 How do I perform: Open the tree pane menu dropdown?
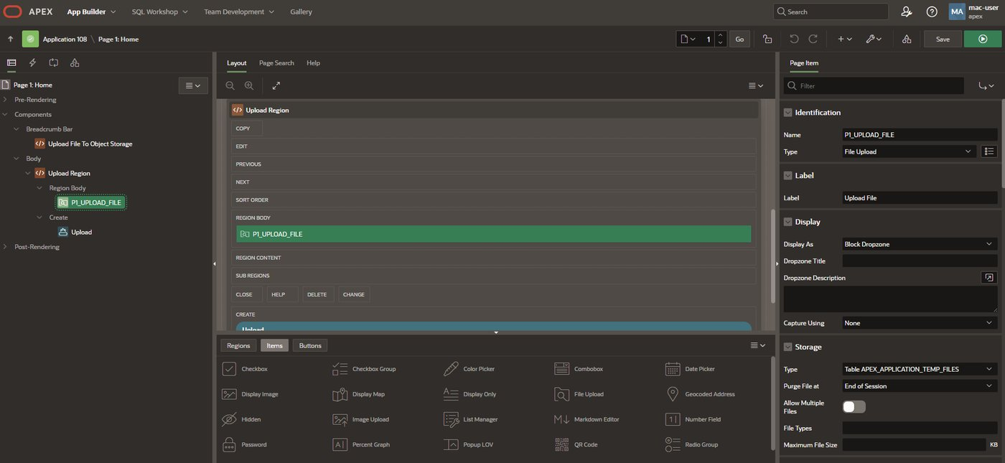tap(193, 85)
